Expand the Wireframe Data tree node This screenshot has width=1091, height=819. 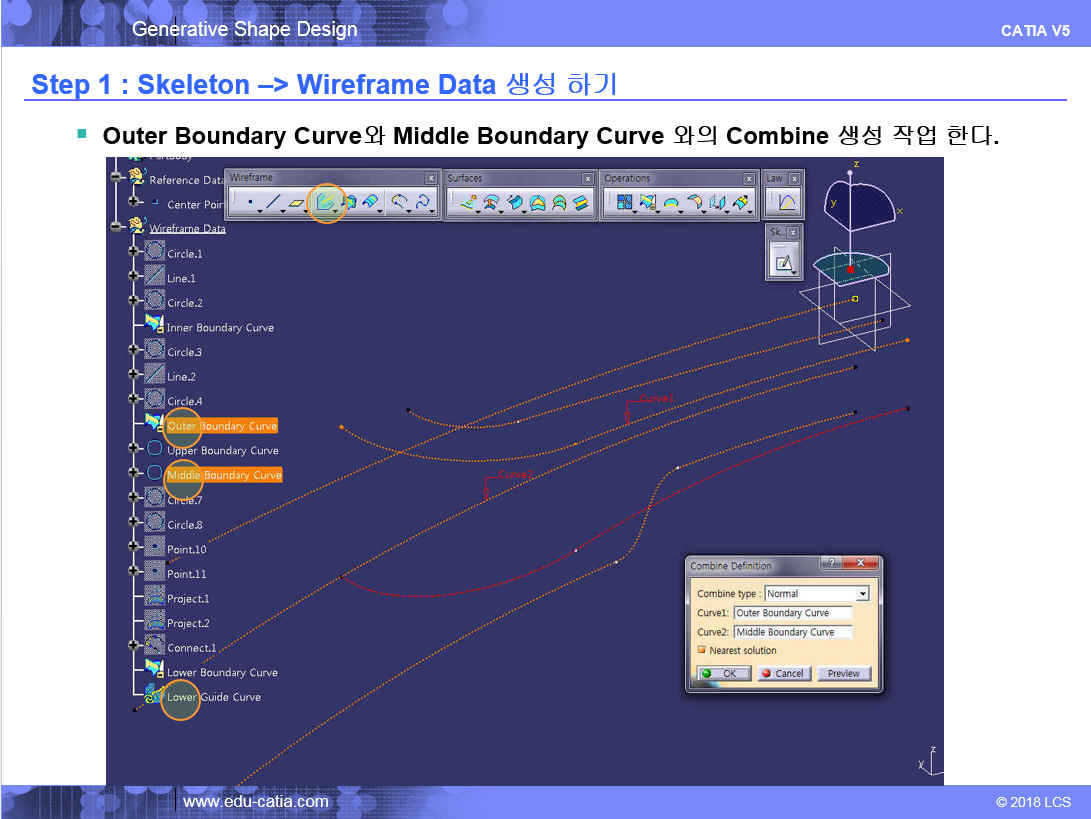click(x=116, y=228)
